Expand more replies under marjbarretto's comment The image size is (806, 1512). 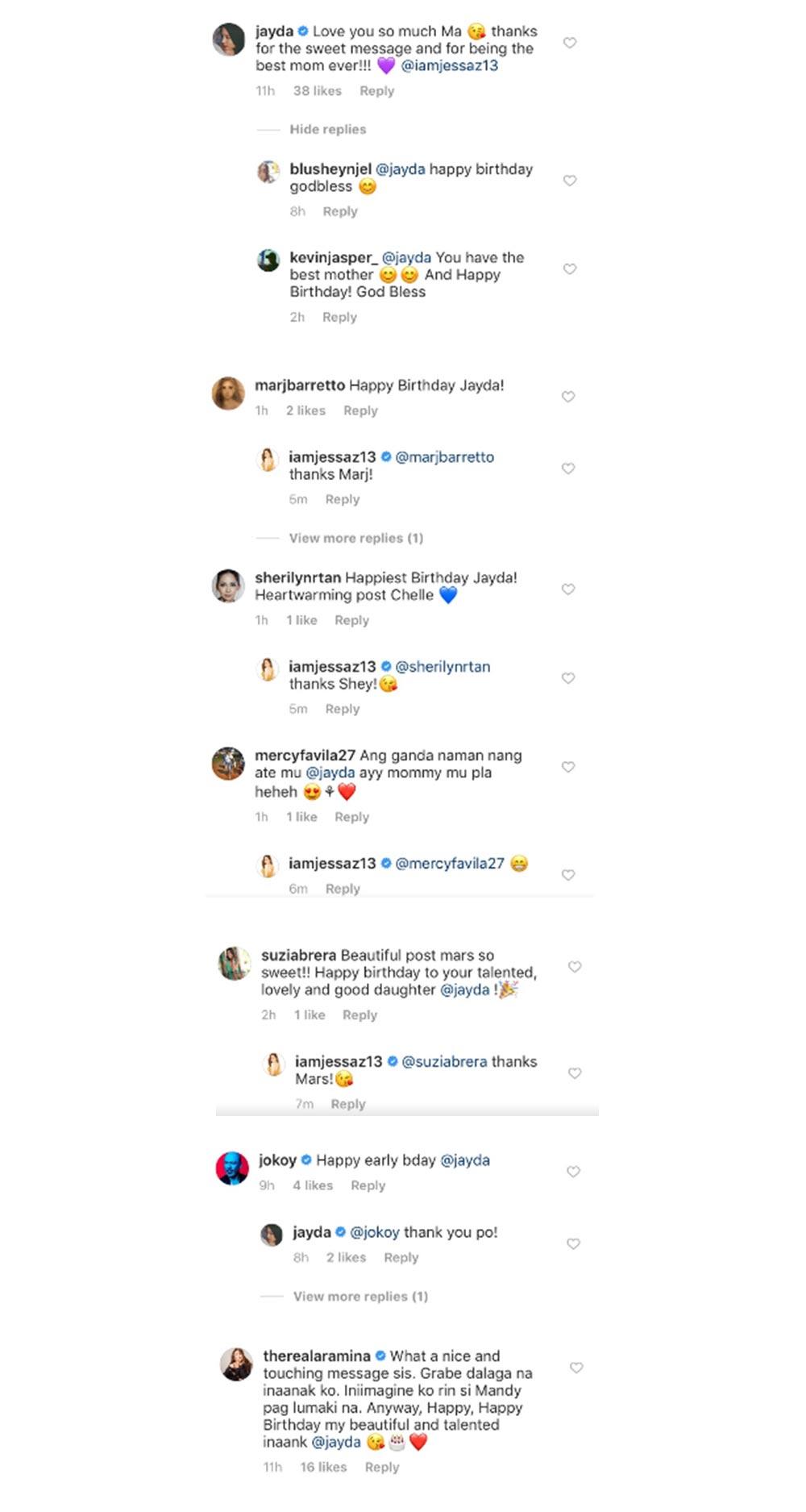[355, 538]
